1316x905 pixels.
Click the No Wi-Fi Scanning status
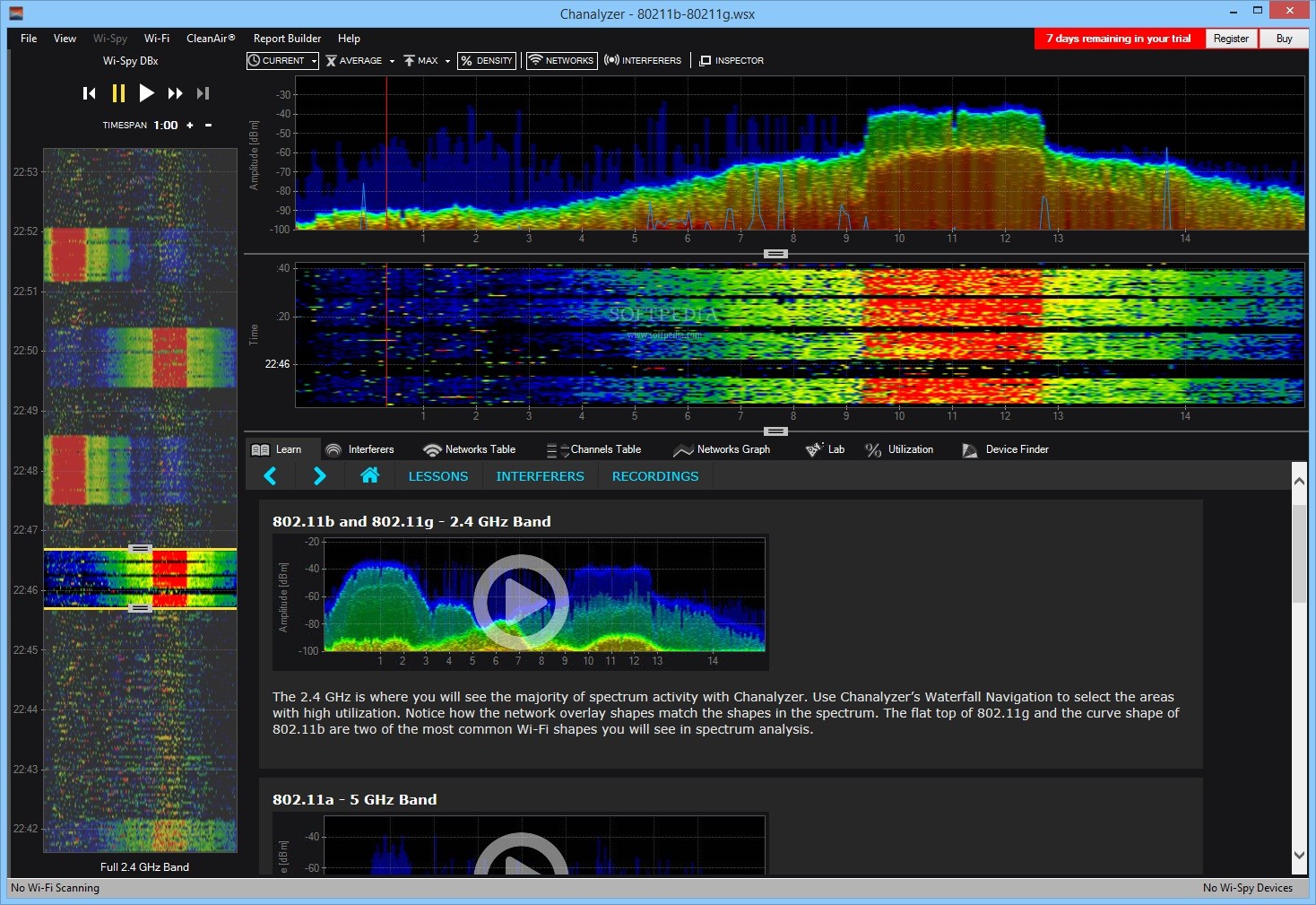[56, 888]
